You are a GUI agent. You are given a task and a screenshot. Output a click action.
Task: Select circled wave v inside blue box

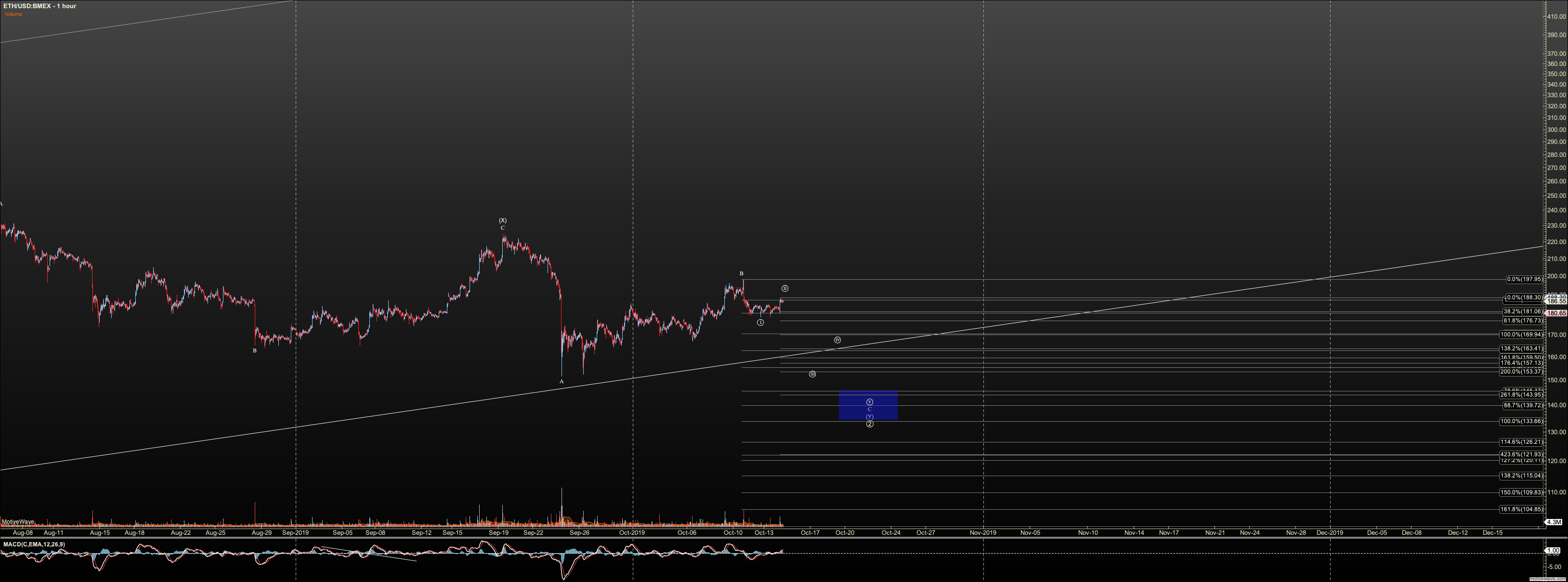pos(870,402)
